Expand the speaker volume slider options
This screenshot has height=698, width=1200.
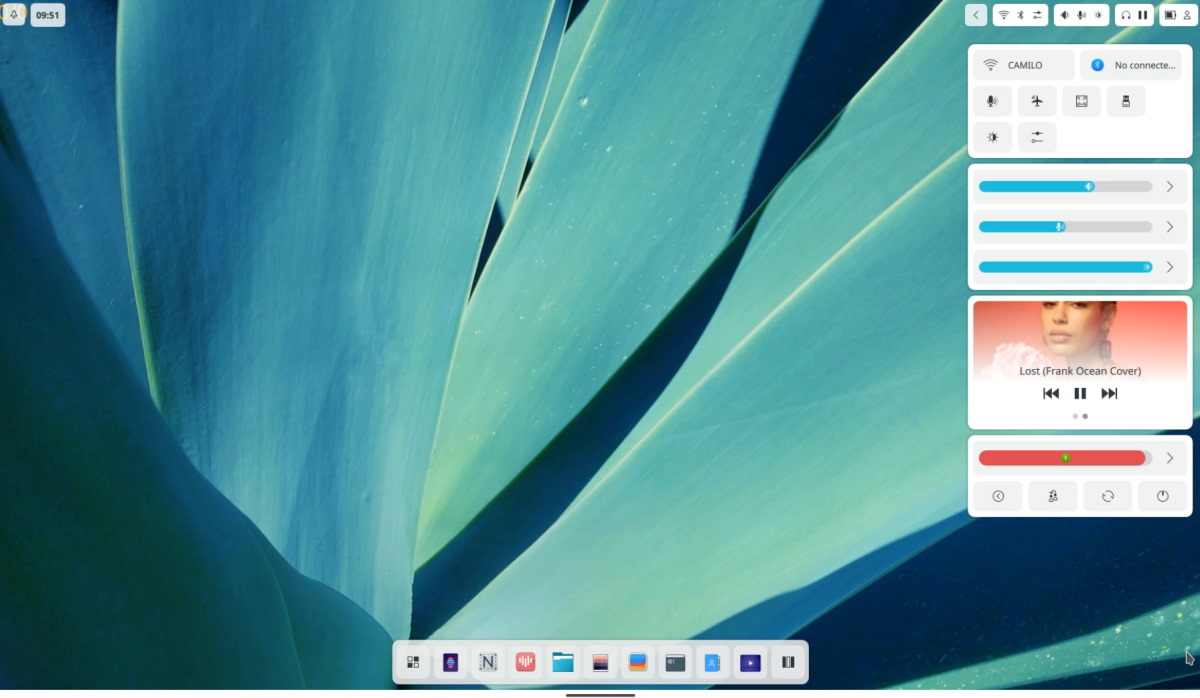[x=1170, y=187]
